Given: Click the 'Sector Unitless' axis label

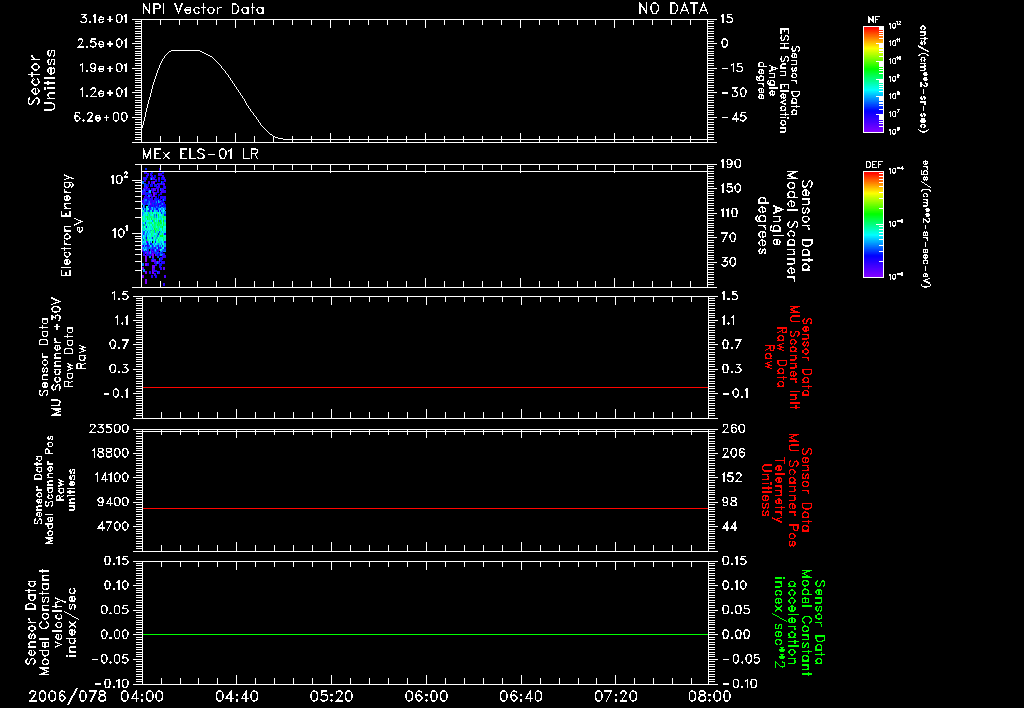Looking at the screenshot, I should 42,80.
